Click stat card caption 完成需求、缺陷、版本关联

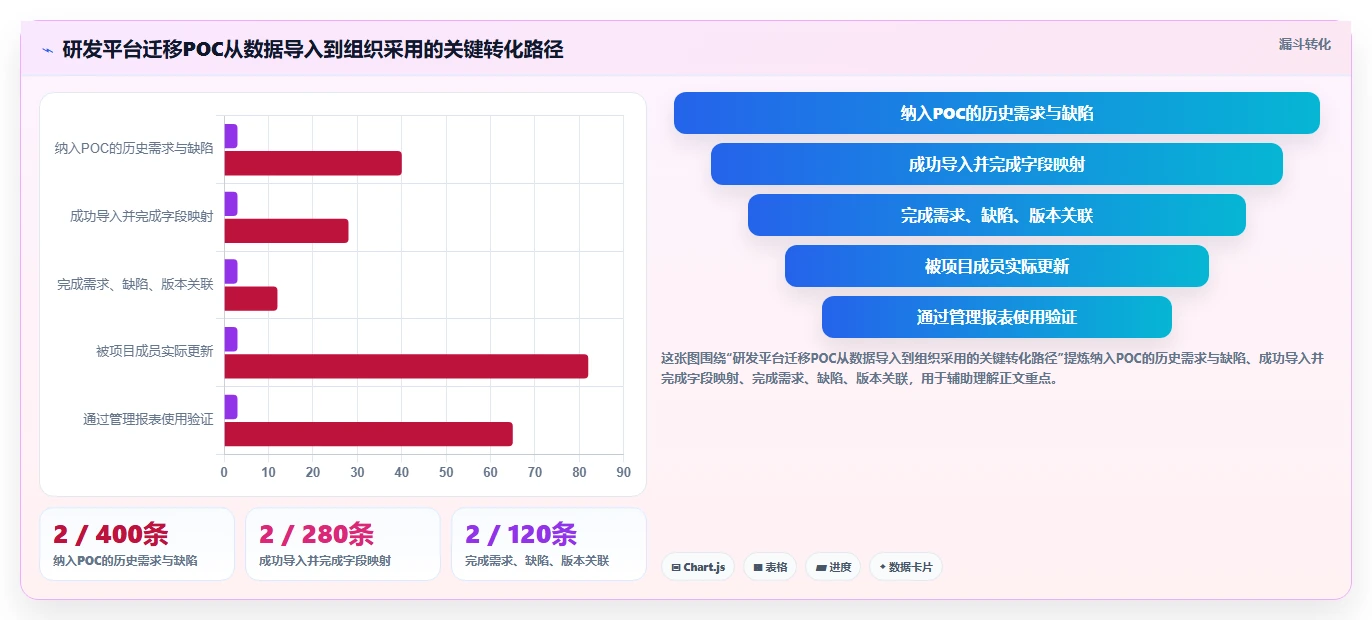[537, 561]
